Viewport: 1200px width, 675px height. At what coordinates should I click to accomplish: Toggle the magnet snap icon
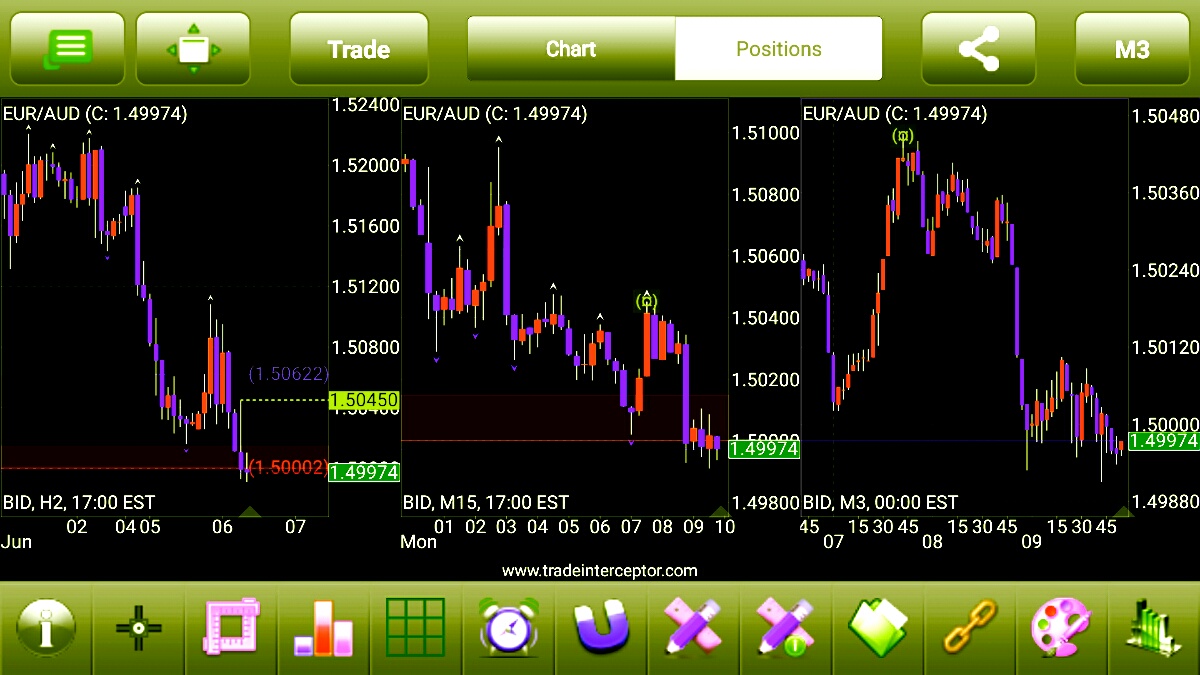(603, 628)
